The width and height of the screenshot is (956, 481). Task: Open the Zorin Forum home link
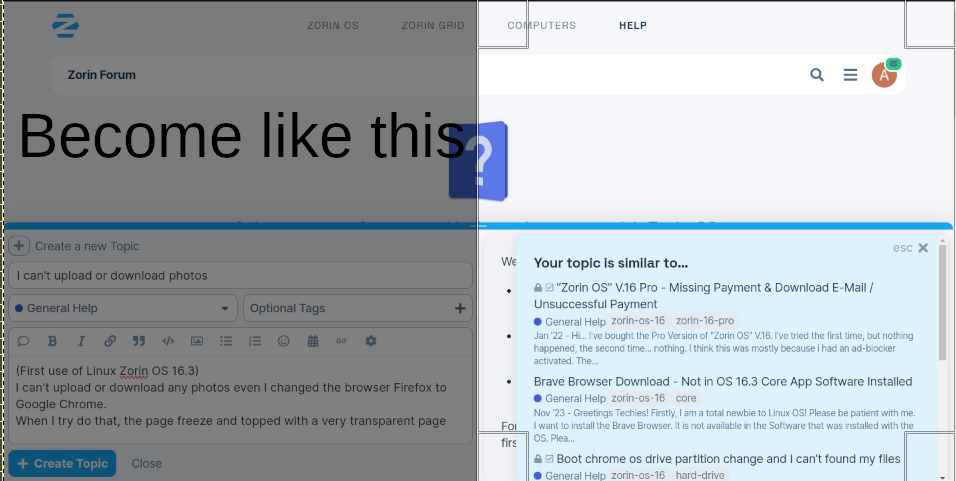pyautogui.click(x=102, y=75)
